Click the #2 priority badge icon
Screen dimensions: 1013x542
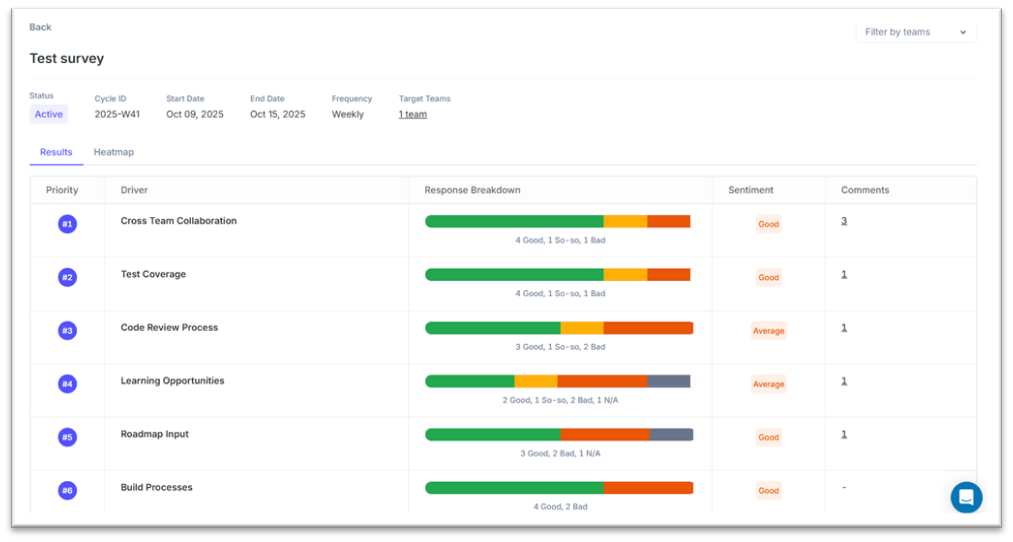click(x=67, y=277)
